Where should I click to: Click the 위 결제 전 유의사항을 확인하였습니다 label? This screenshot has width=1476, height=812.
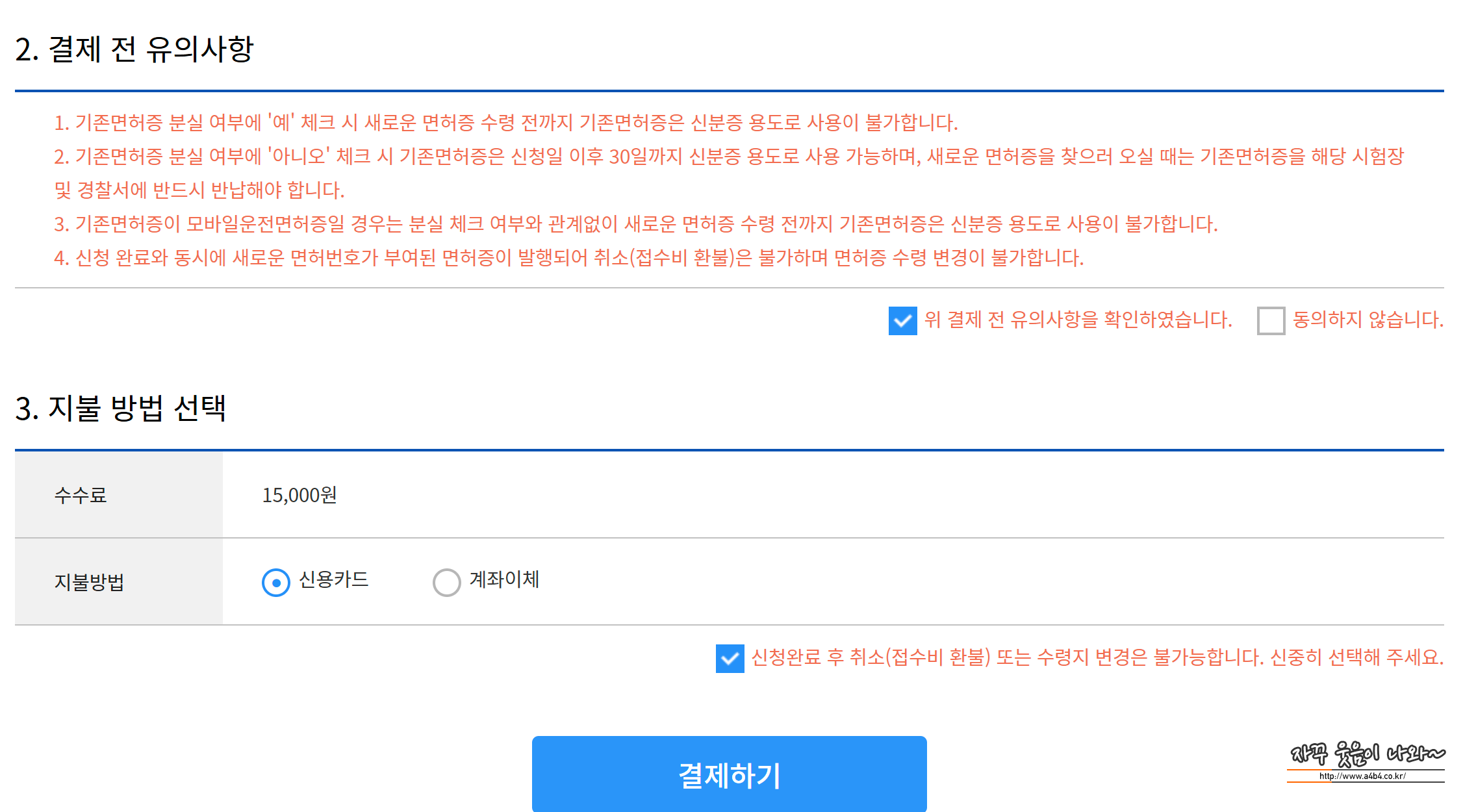[1078, 320]
